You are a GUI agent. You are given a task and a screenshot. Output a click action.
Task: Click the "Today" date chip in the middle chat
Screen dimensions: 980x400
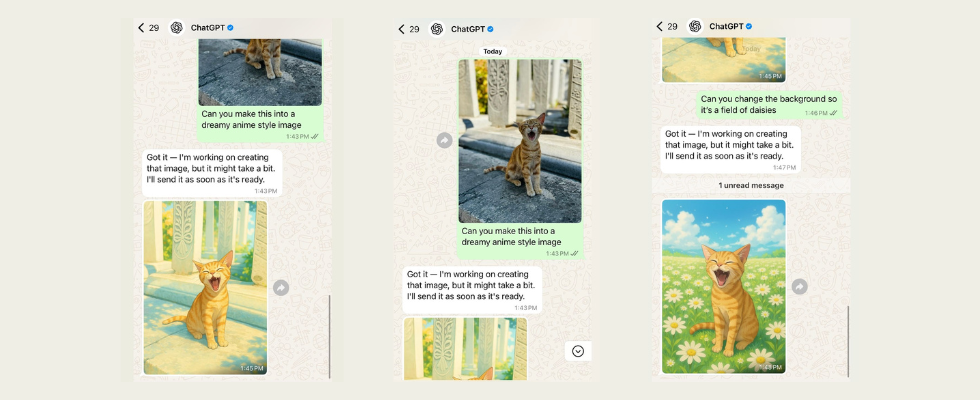pos(492,51)
